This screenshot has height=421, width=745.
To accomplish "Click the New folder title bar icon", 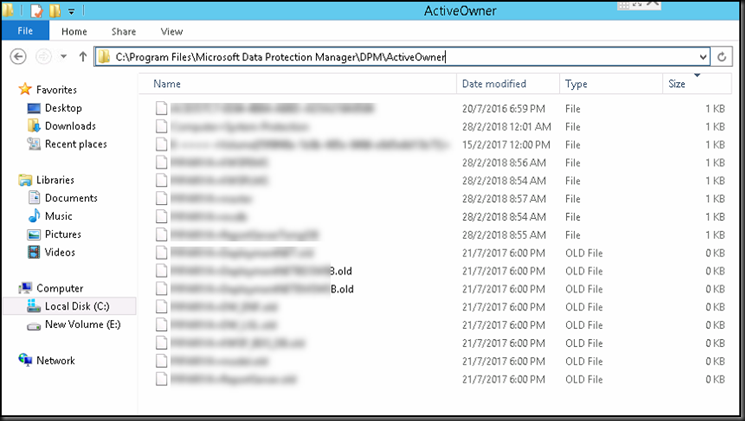I will pyautogui.click(x=55, y=10).
